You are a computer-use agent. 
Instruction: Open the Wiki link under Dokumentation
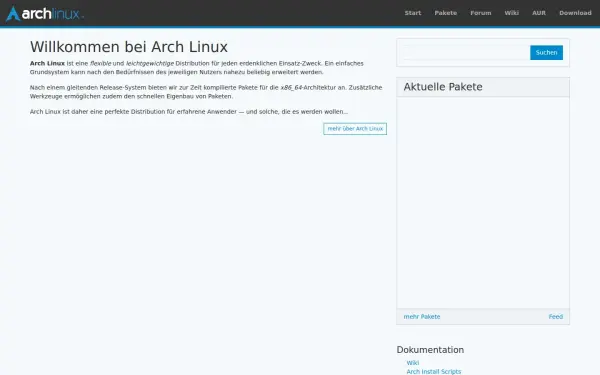coord(412,363)
